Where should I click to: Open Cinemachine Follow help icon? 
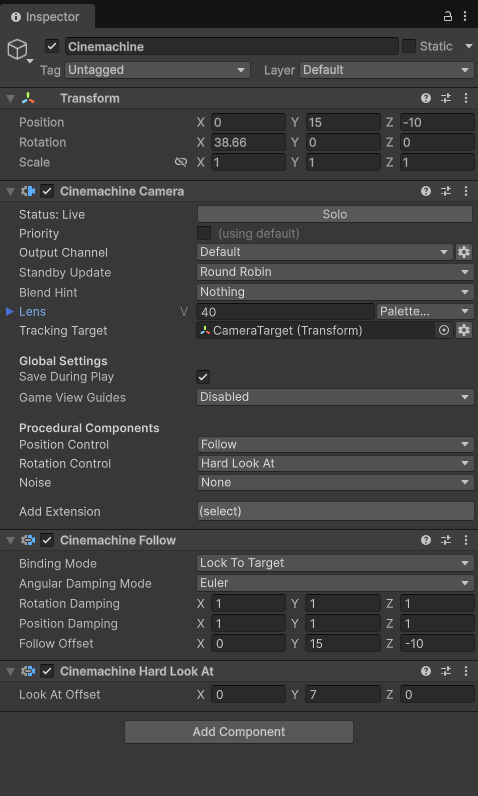click(x=426, y=540)
